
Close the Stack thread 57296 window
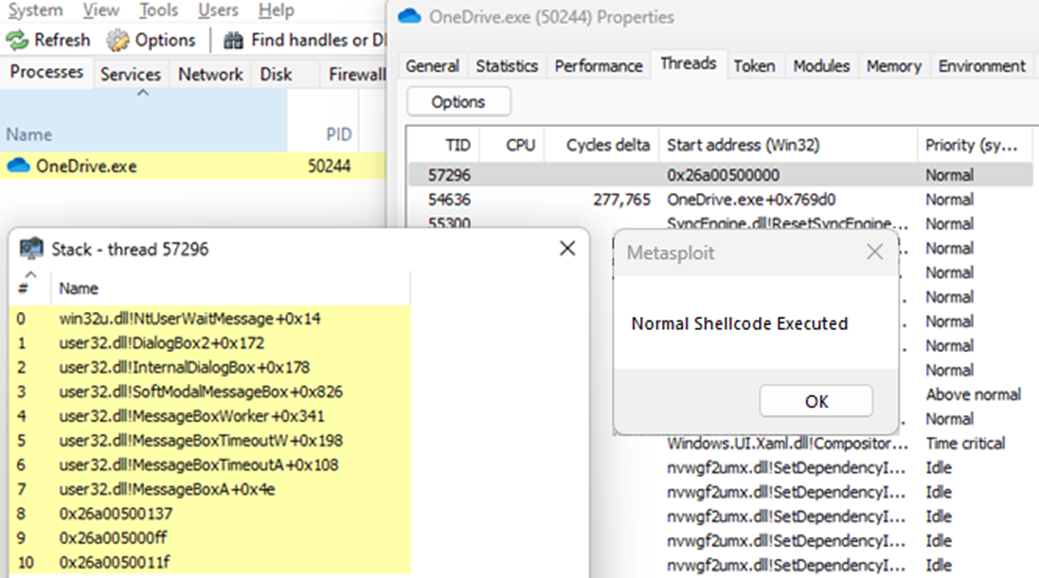point(567,248)
